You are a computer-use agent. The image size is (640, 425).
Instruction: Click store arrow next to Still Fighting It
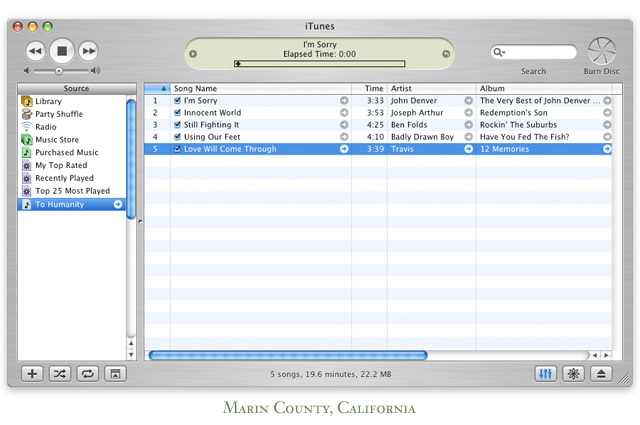(x=344, y=125)
